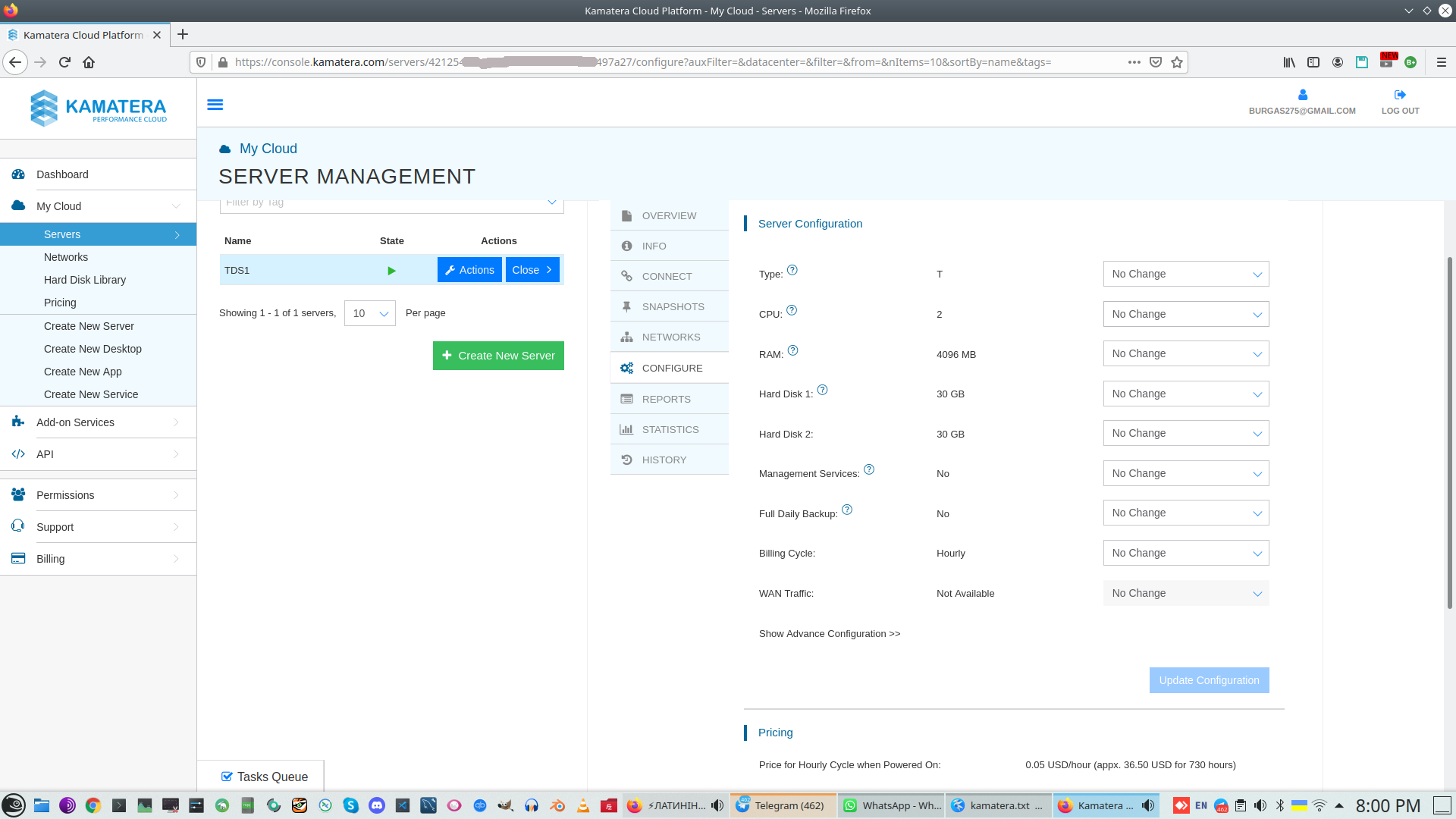Open the Billing Cycle change dropdown
The image size is (1456, 819).
click(1185, 553)
